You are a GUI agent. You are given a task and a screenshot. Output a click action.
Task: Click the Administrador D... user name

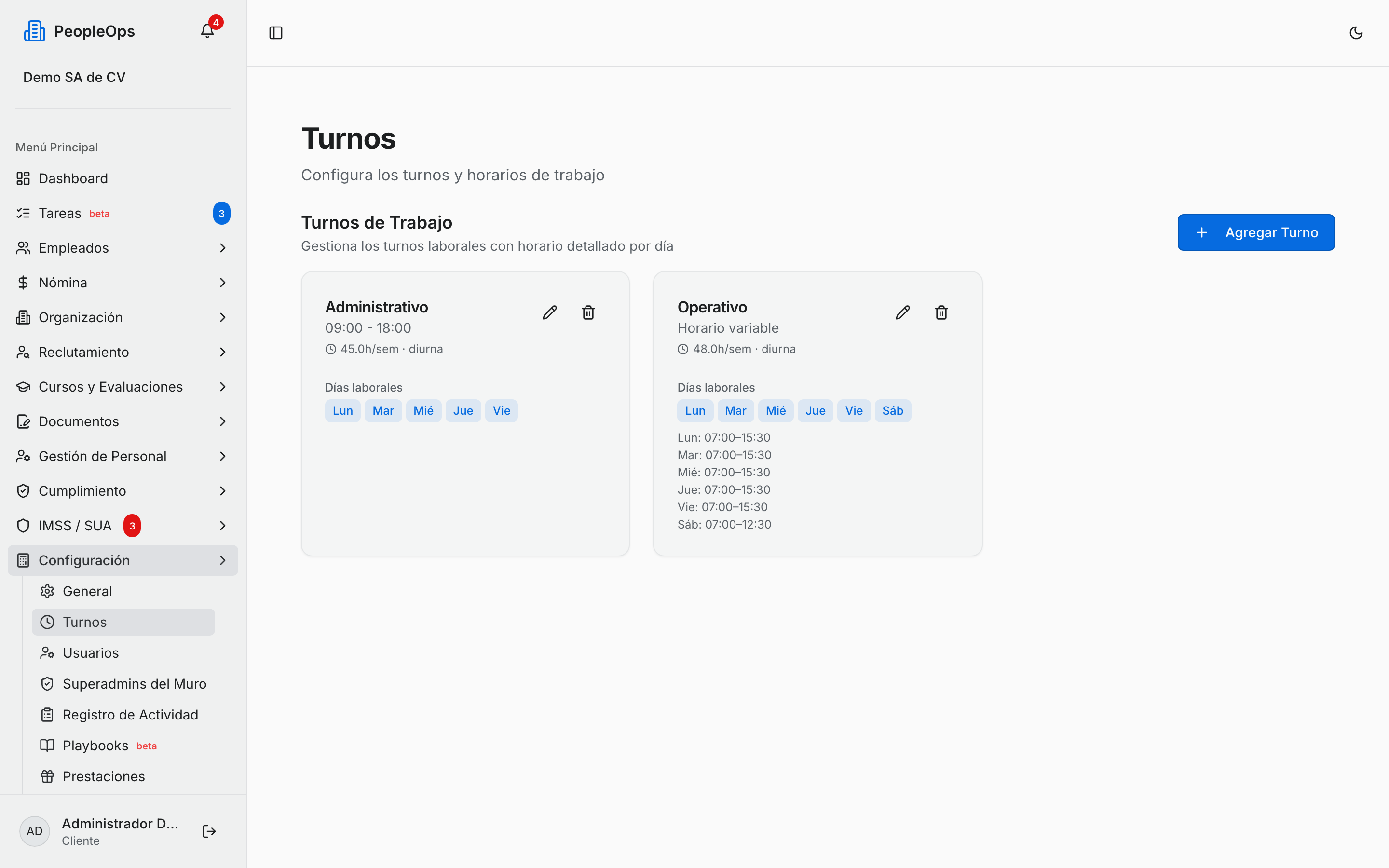click(x=120, y=823)
